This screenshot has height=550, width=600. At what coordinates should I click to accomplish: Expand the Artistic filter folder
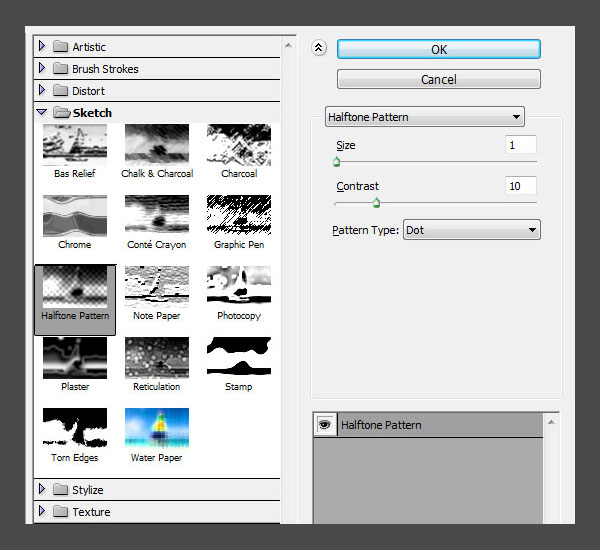tap(42, 47)
